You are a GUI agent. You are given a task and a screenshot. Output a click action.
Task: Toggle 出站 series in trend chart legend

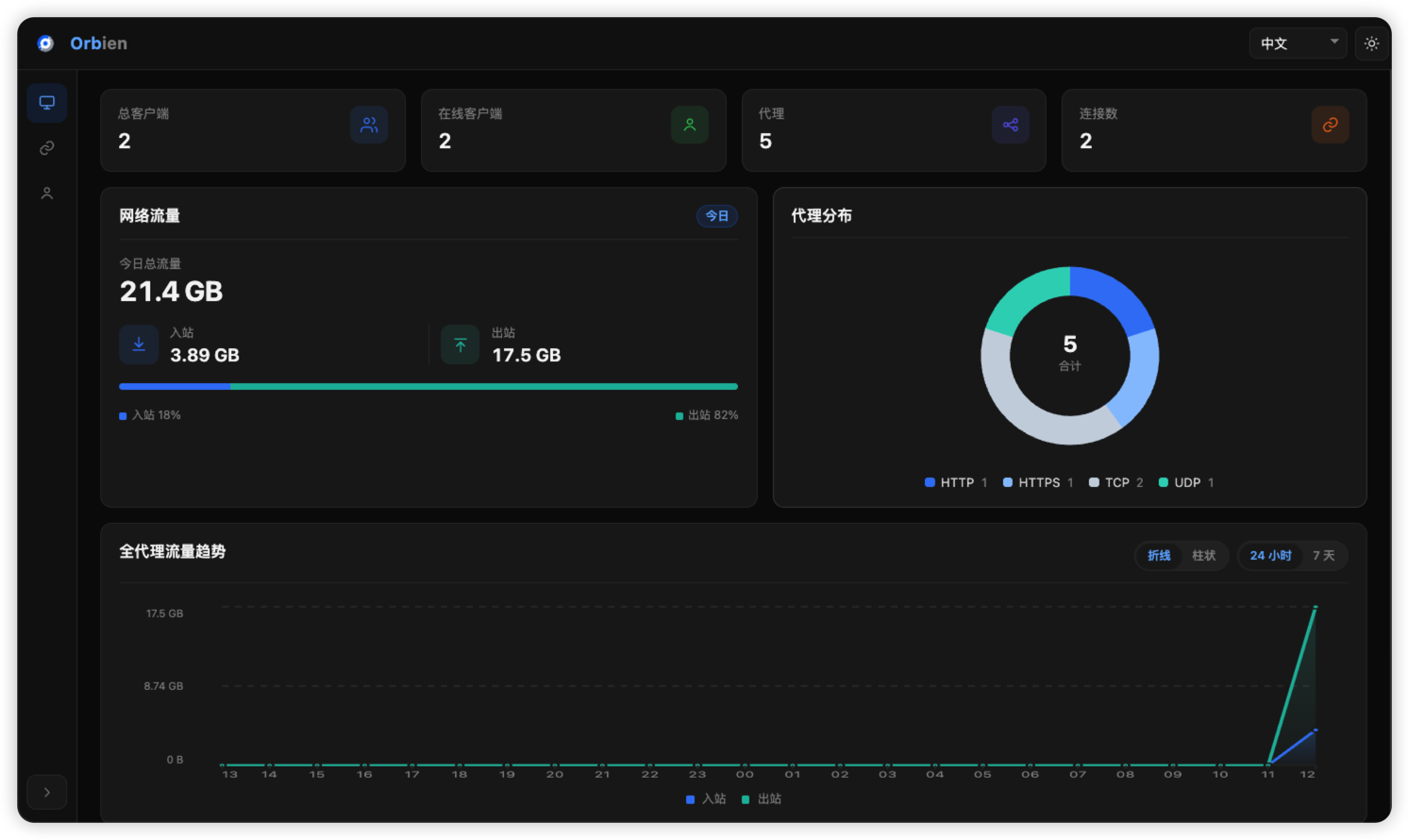point(762,799)
